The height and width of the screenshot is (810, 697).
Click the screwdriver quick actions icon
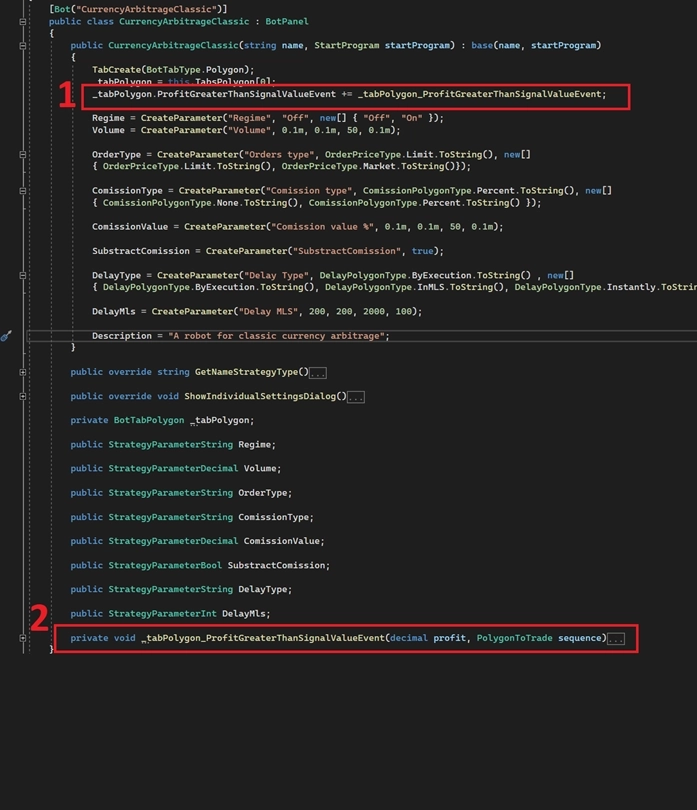point(6,336)
